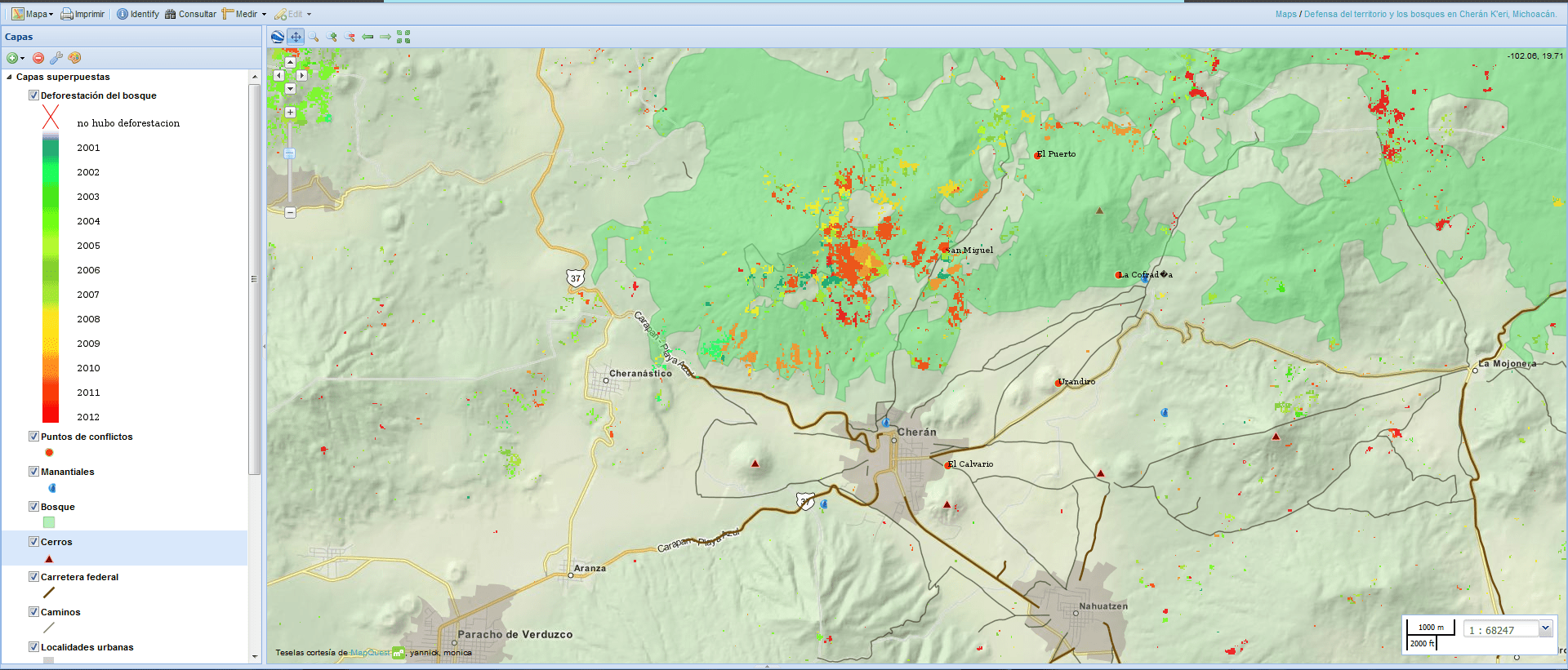
Task: Pan the map right with arrow button
Action: click(301, 75)
